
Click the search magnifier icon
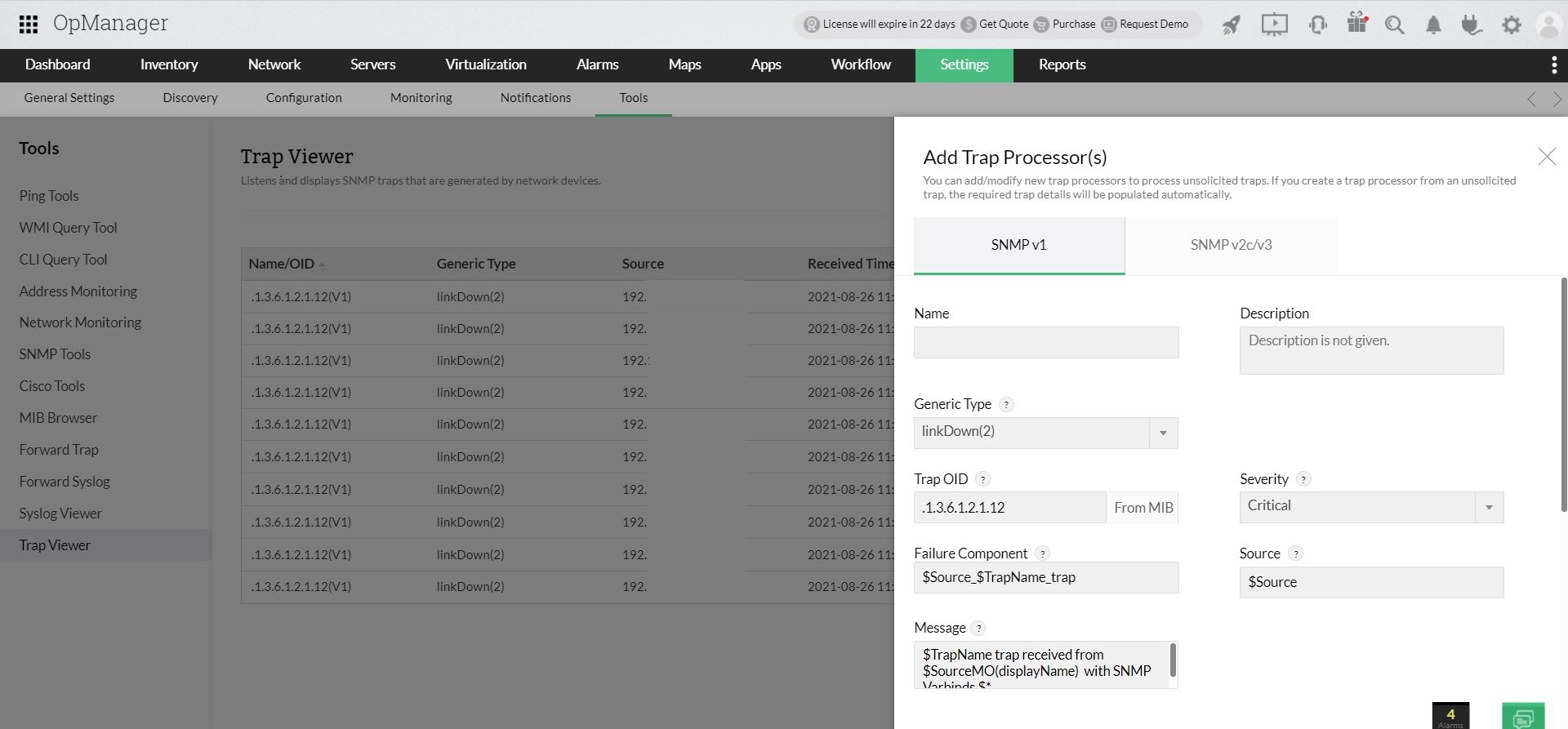coord(1395,24)
